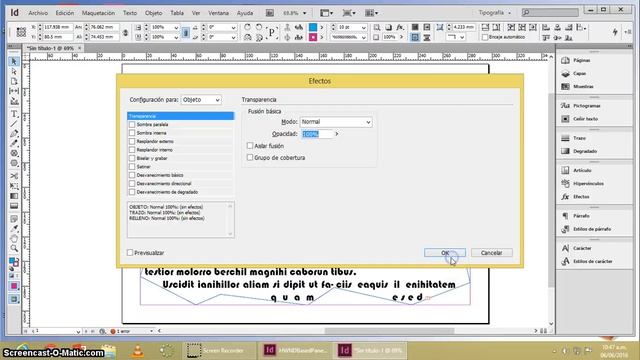Click the Opacidad input field

pos(318,134)
